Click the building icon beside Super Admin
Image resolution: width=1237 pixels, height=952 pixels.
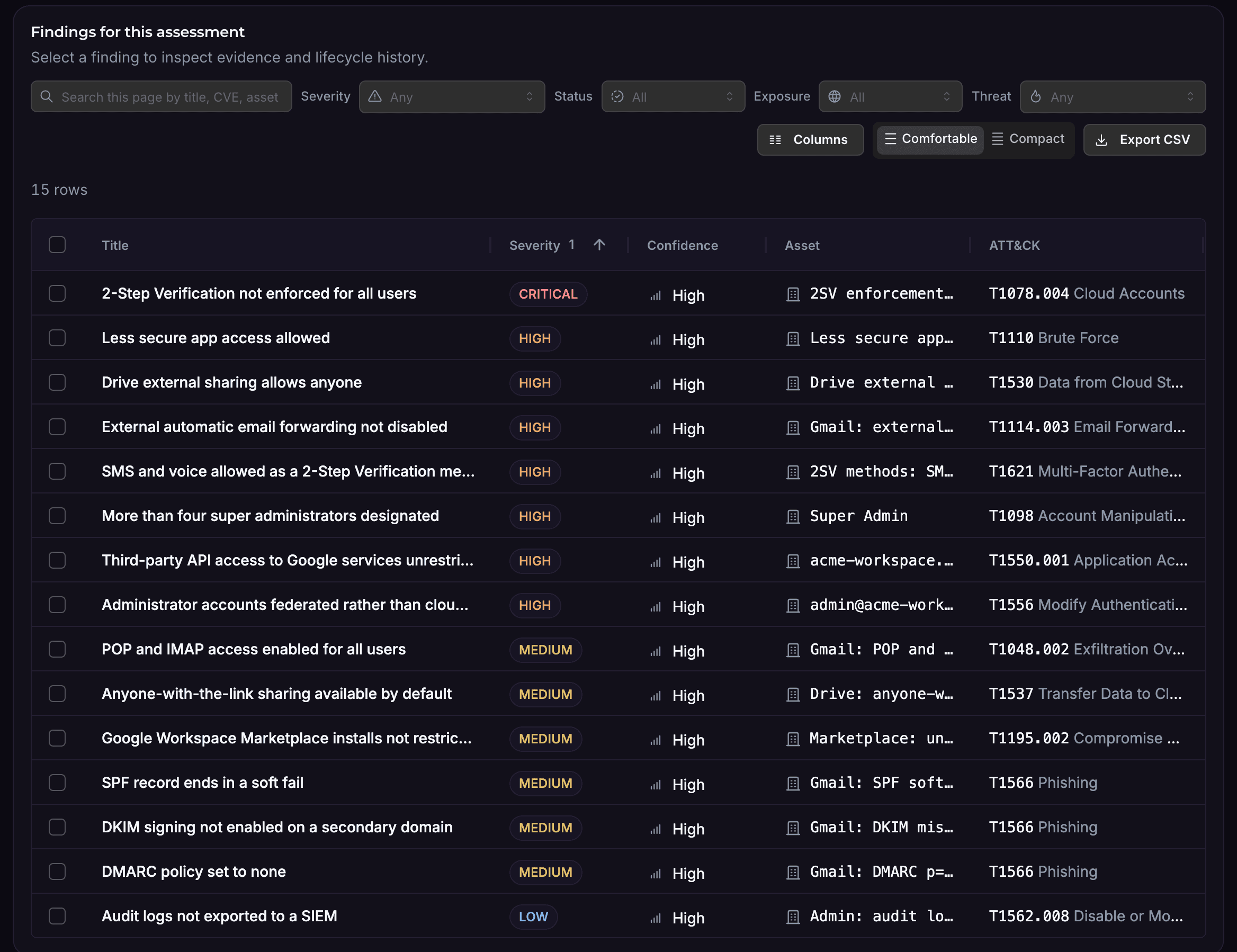pos(793,517)
